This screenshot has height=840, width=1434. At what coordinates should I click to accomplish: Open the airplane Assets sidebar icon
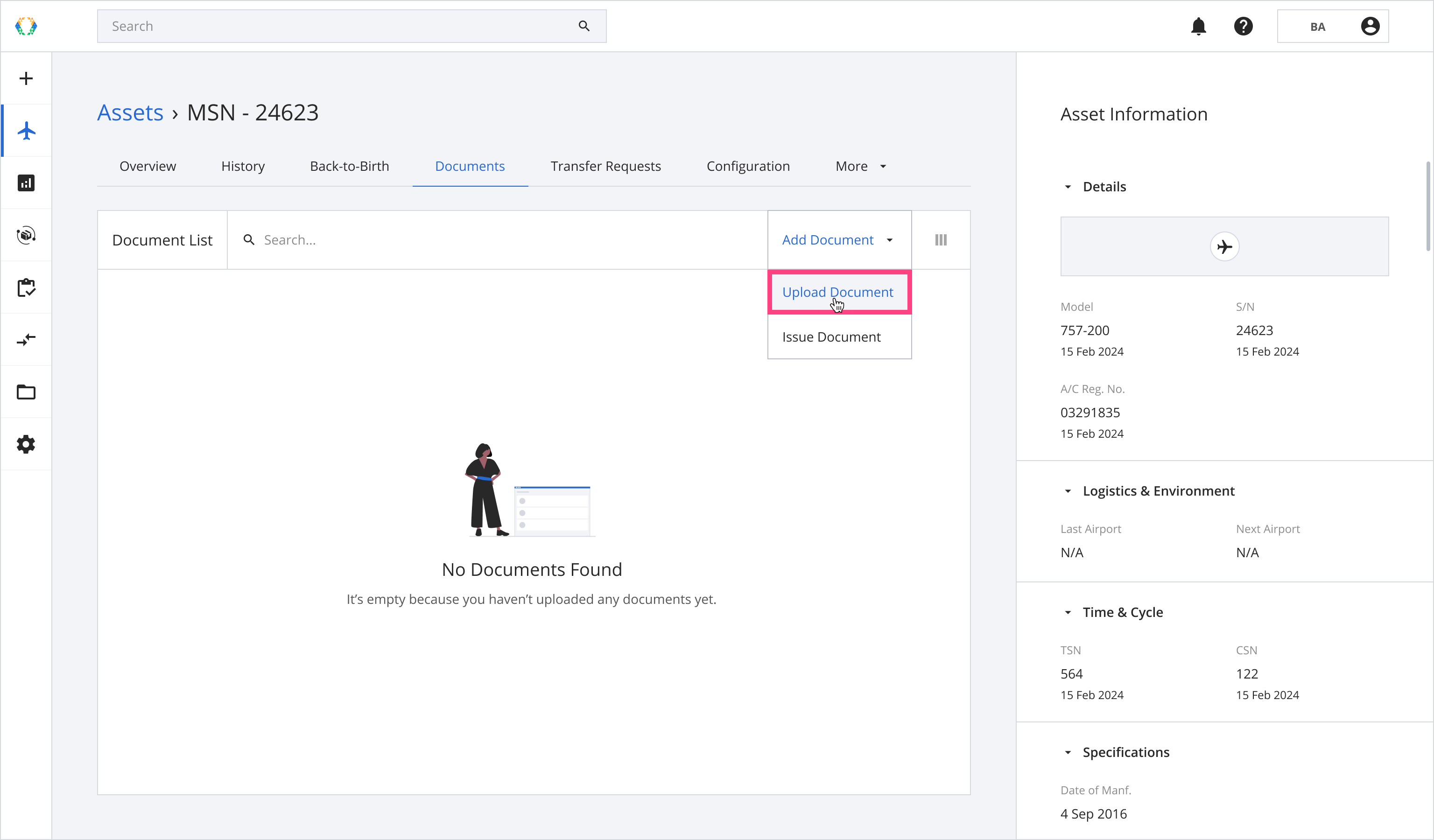26,131
